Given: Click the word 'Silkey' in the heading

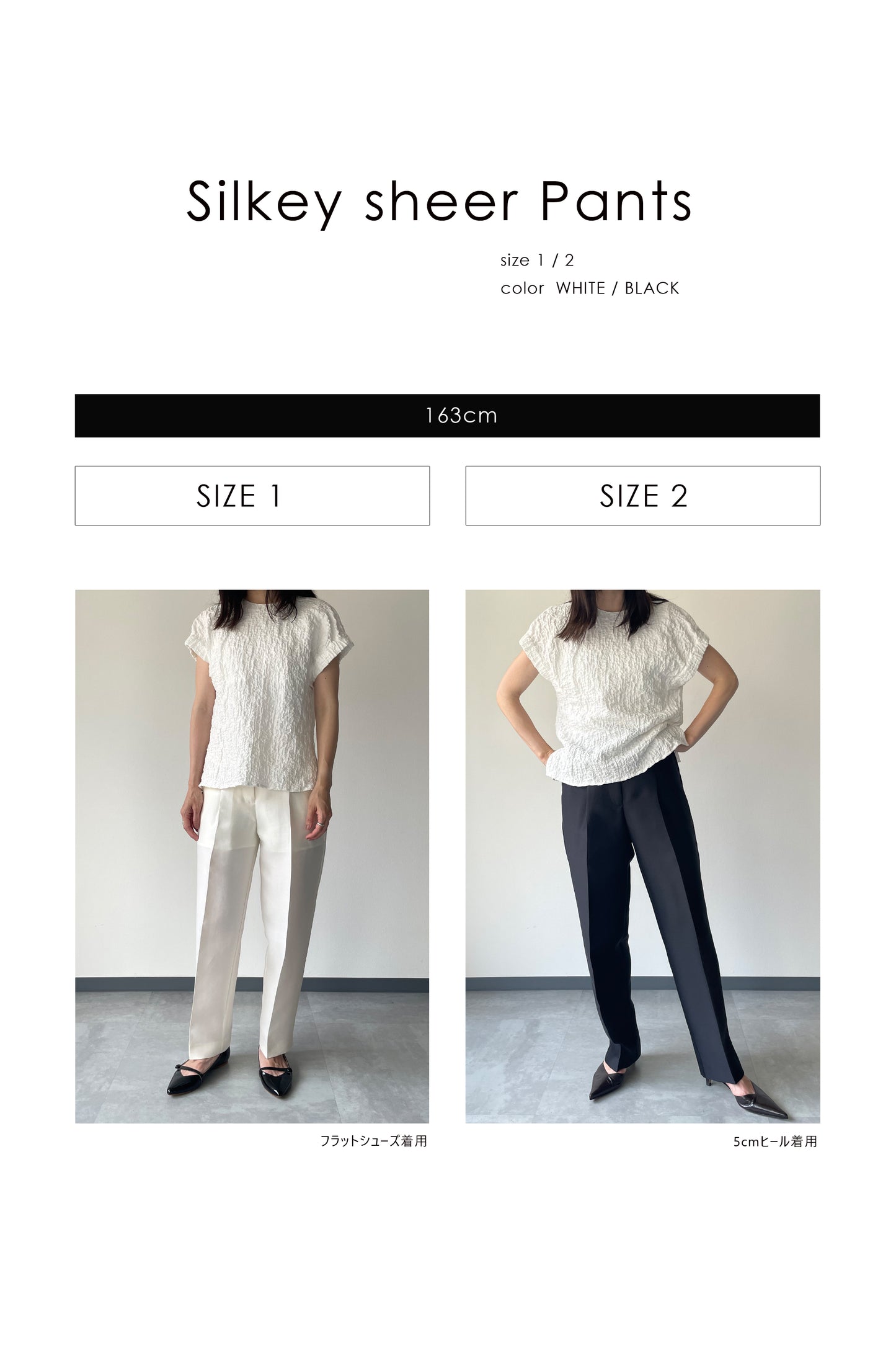Looking at the screenshot, I should tap(264, 203).
